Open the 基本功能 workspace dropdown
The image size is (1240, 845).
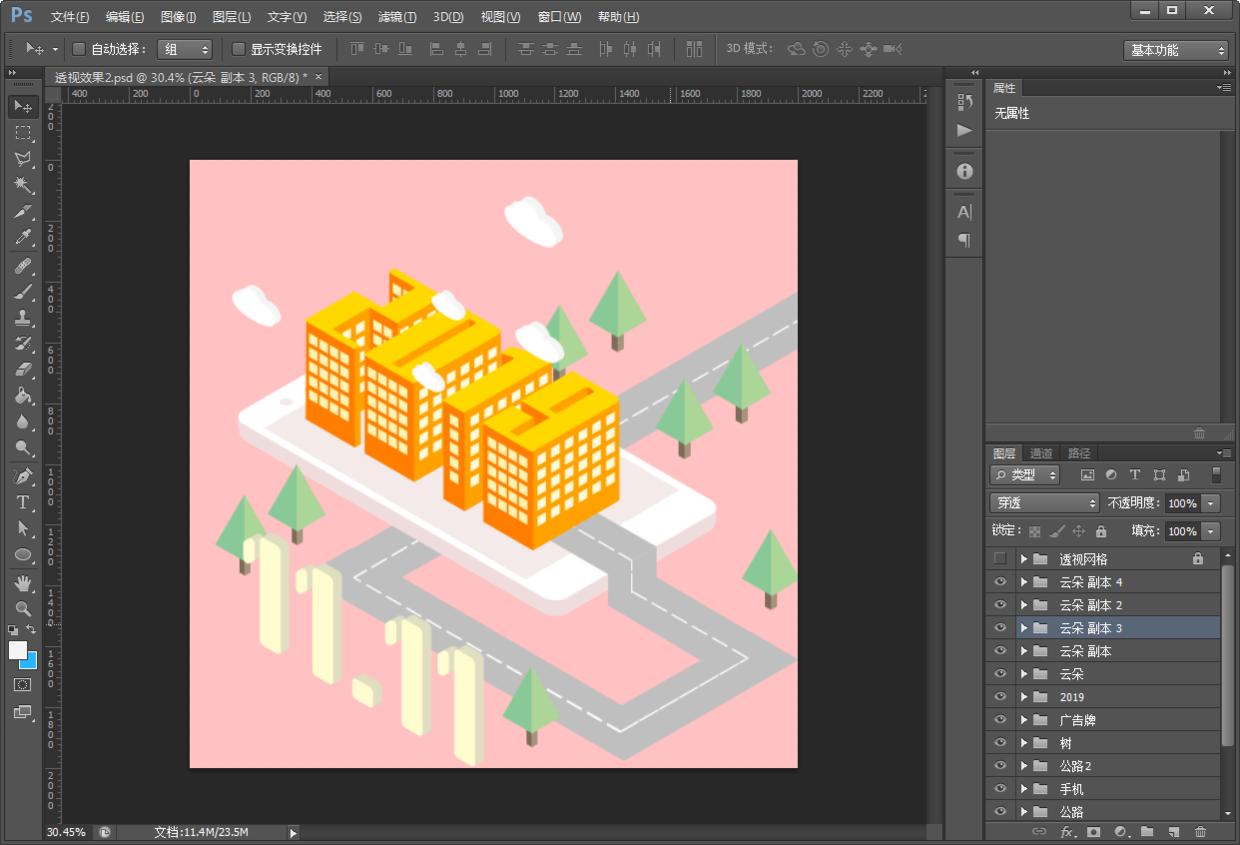point(1175,50)
